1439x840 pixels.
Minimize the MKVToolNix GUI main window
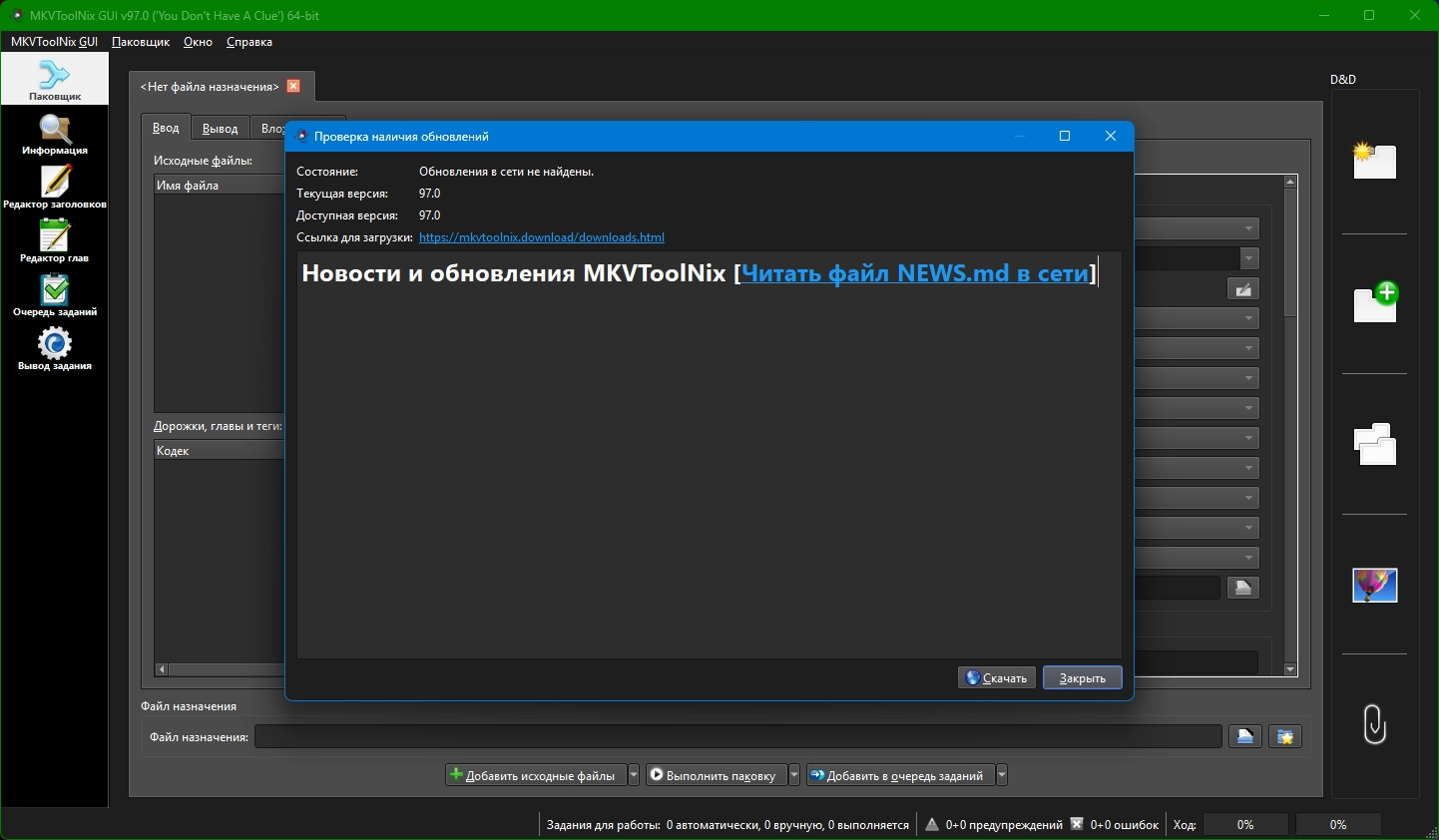coord(1324,15)
